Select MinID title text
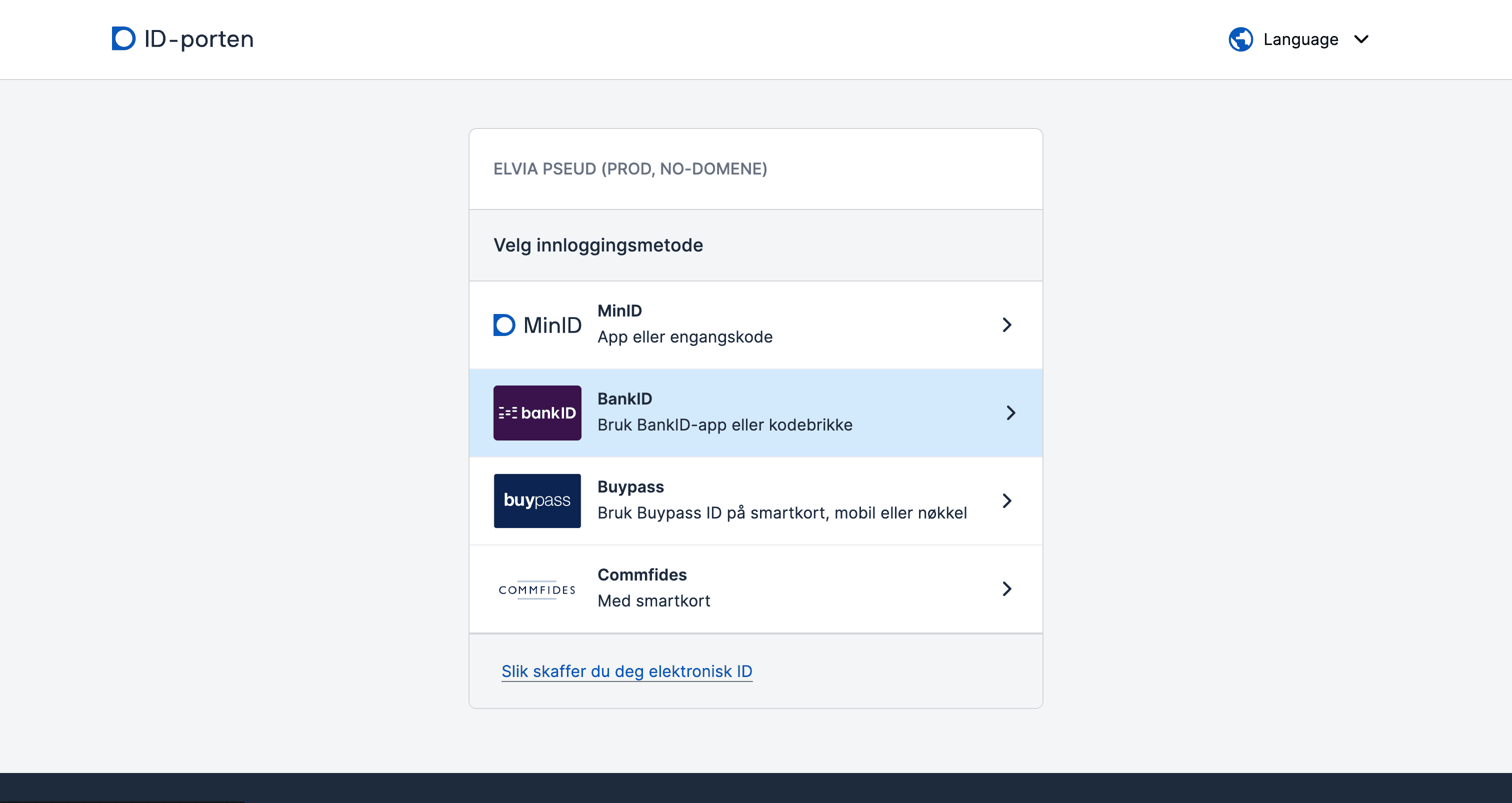Image resolution: width=1512 pixels, height=803 pixels. pyautogui.click(x=619, y=310)
